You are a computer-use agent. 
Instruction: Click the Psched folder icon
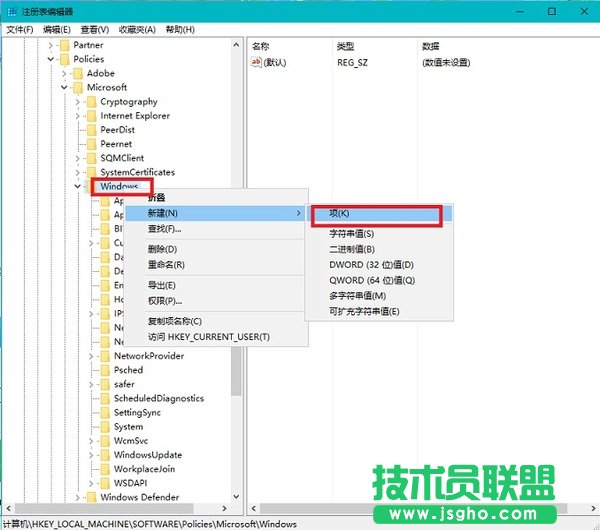[105, 370]
